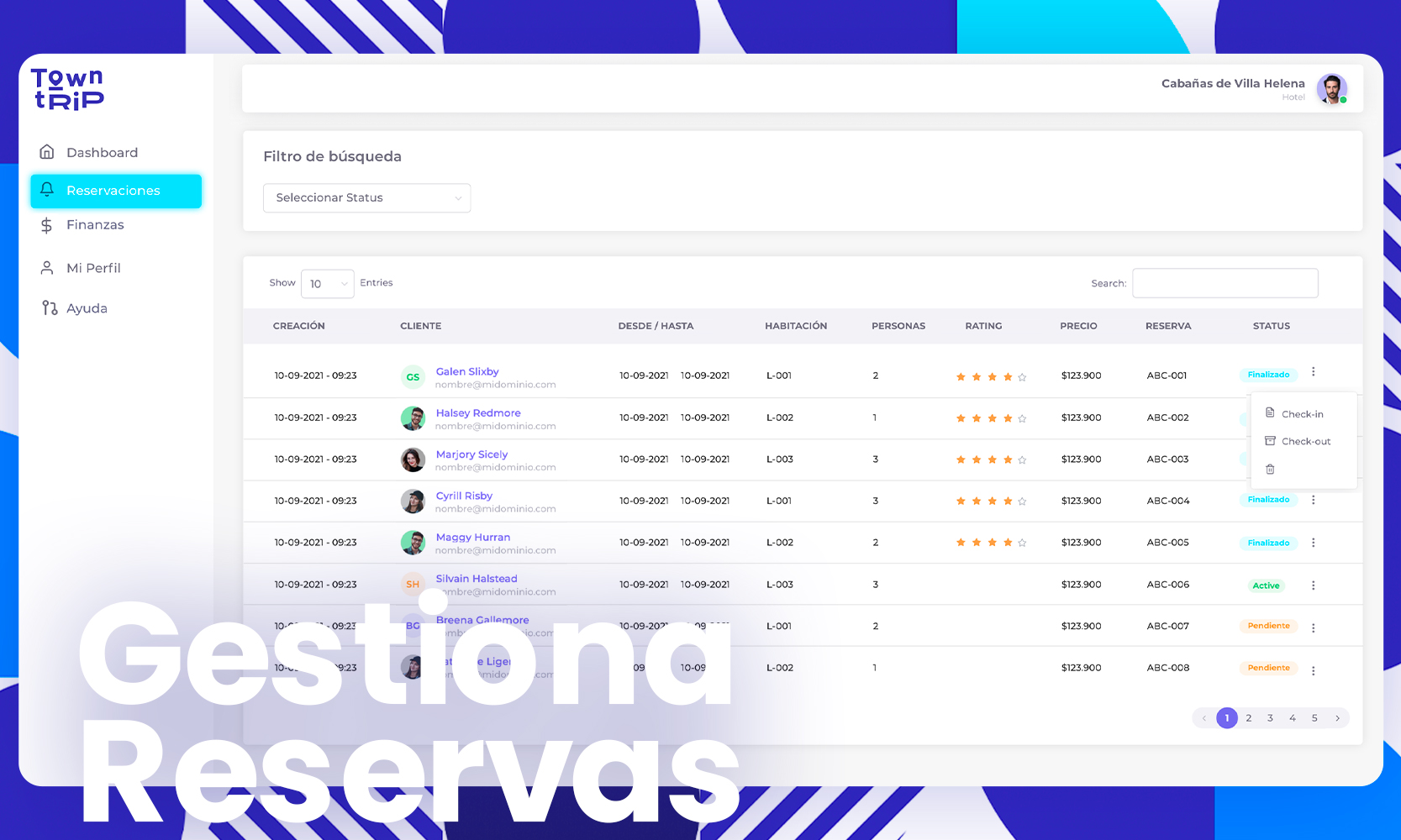The height and width of the screenshot is (840, 1401).
Task: Sort by STATUS column header
Action: point(1272,326)
